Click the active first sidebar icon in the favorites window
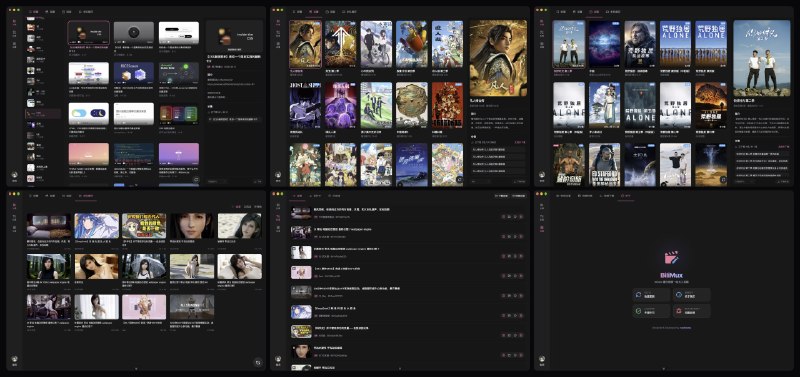This screenshot has height=377, width=800. coord(14,22)
